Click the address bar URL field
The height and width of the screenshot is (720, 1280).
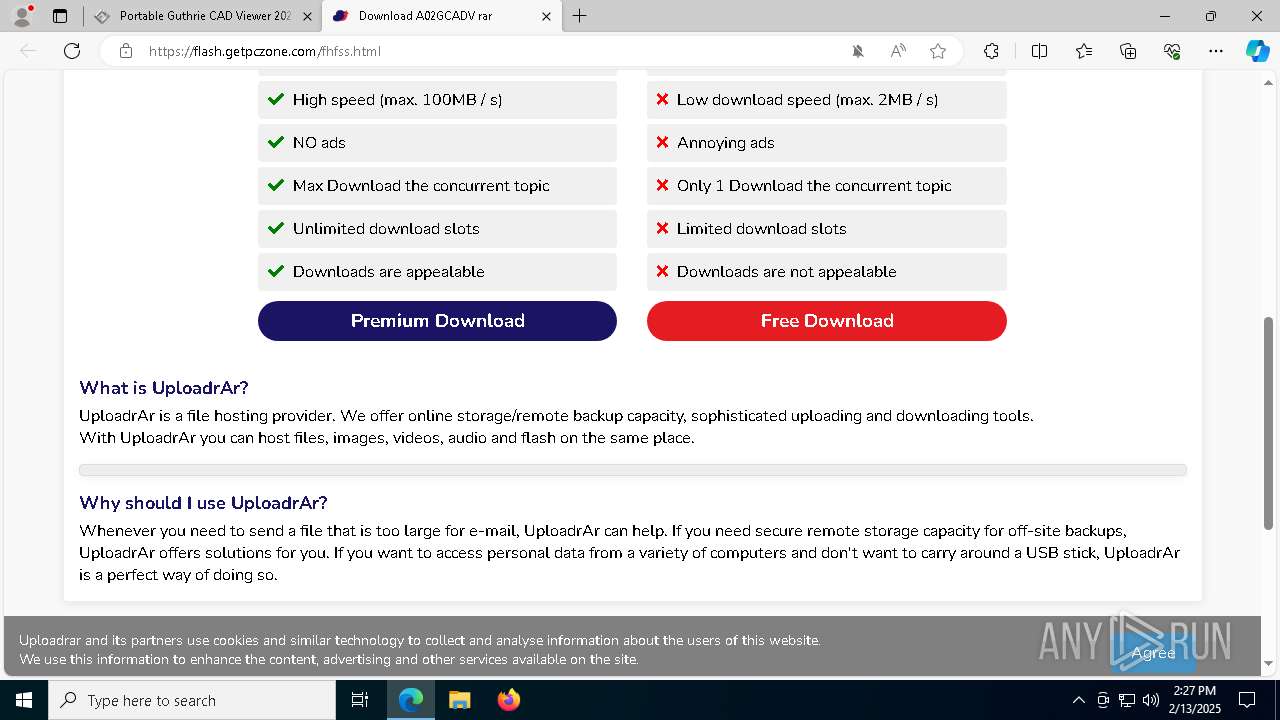(x=490, y=51)
